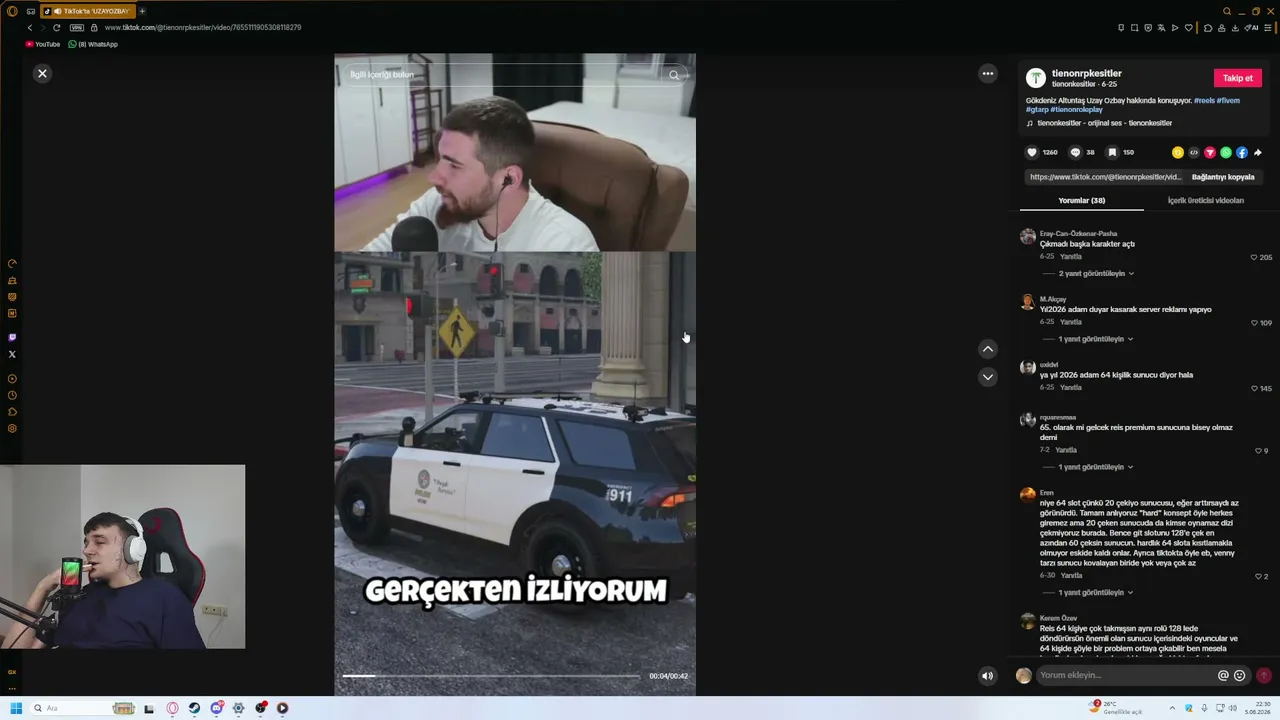Open comments via speech bubble icon

tap(1075, 152)
